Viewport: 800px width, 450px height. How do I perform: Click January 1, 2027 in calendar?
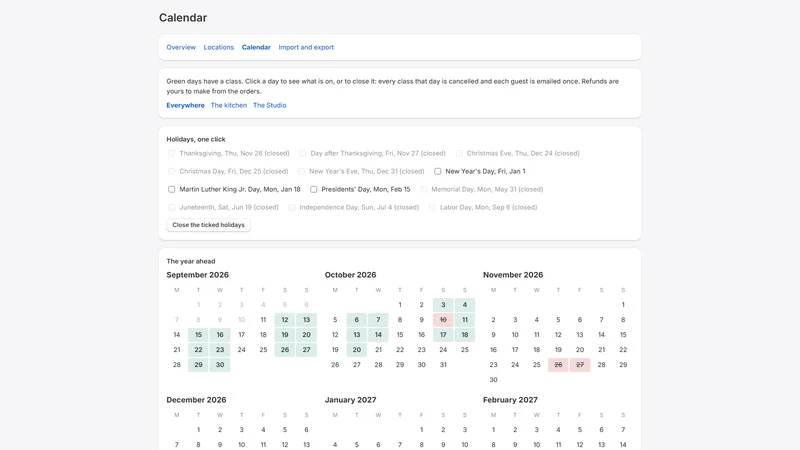point(421,430)
